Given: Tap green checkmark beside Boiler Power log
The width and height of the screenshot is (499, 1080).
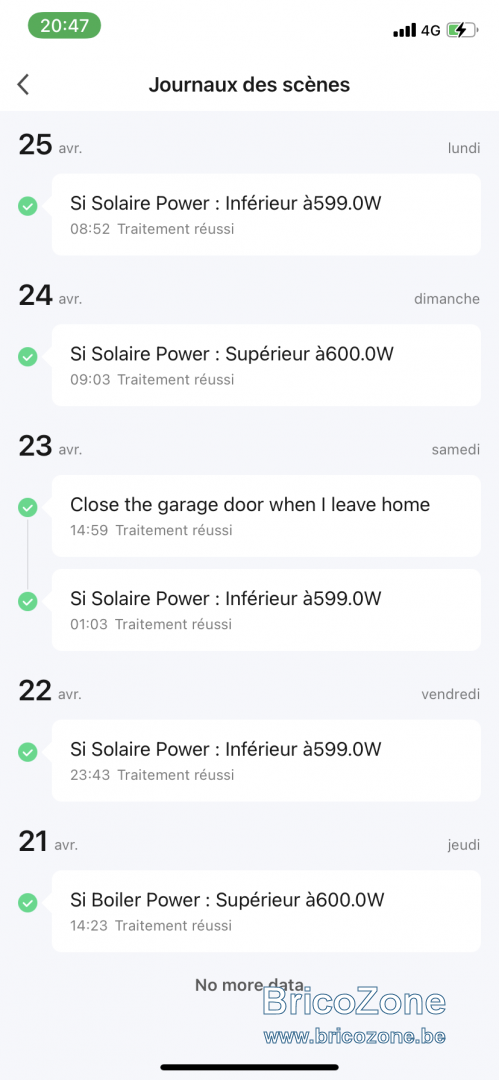Looking at the screenshot, I should (x=28, y=902).
